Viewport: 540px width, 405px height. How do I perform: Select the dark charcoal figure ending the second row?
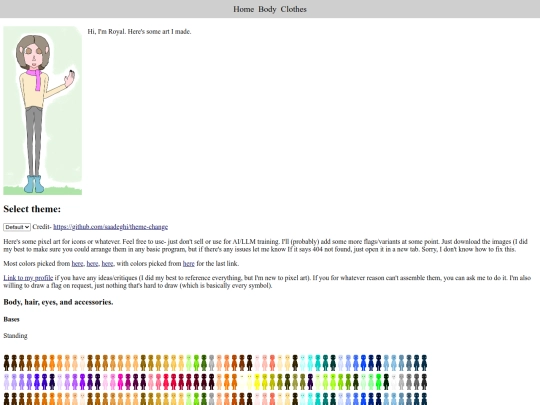point(424,382)
